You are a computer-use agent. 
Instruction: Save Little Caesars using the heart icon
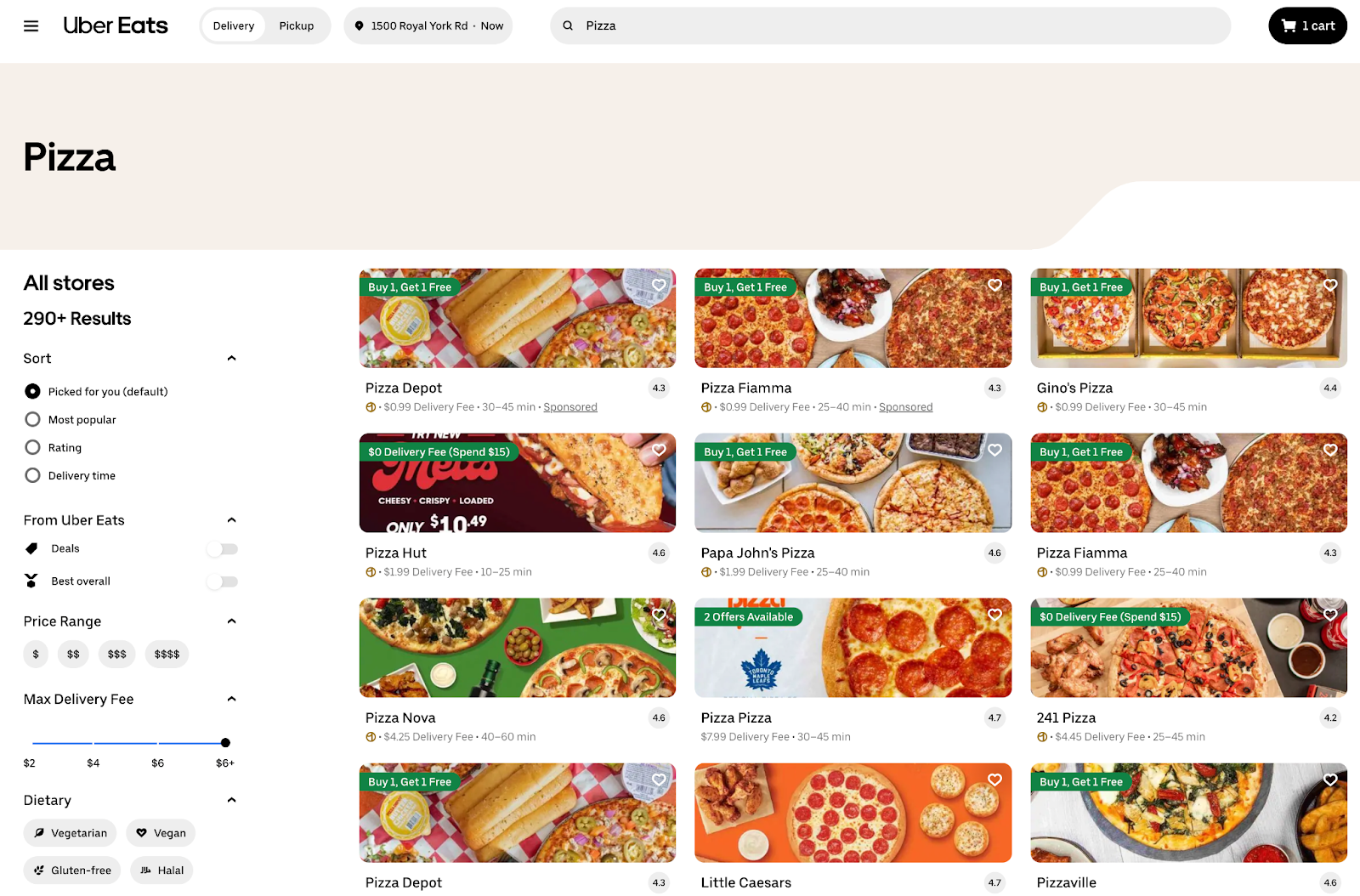point(994,780)
